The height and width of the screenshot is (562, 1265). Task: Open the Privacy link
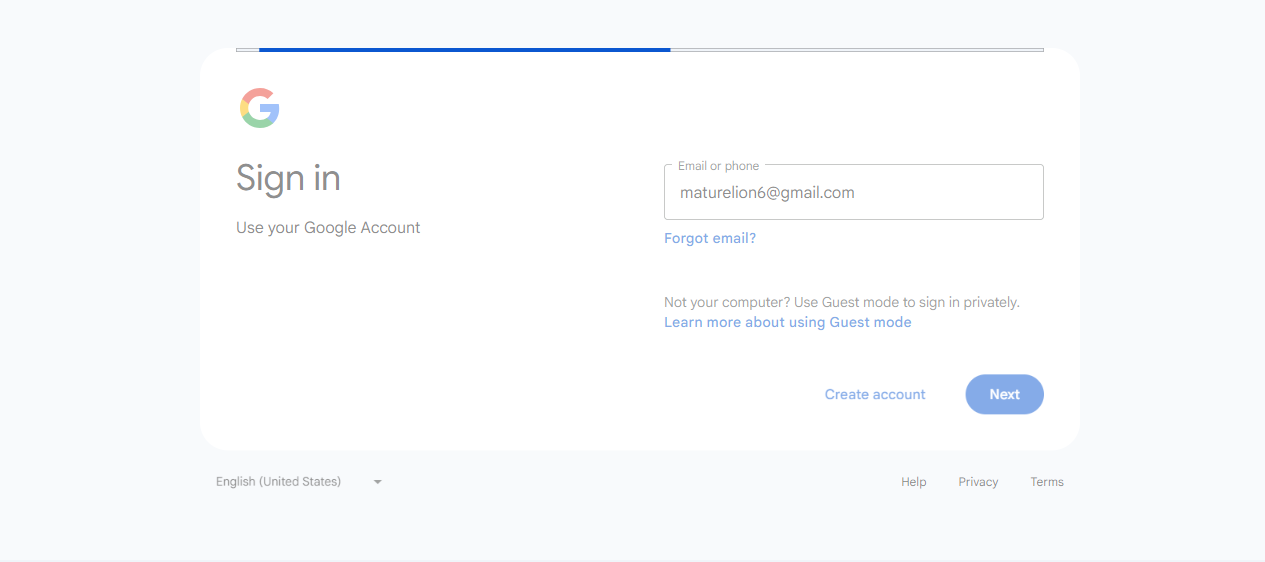click(978, 482)
